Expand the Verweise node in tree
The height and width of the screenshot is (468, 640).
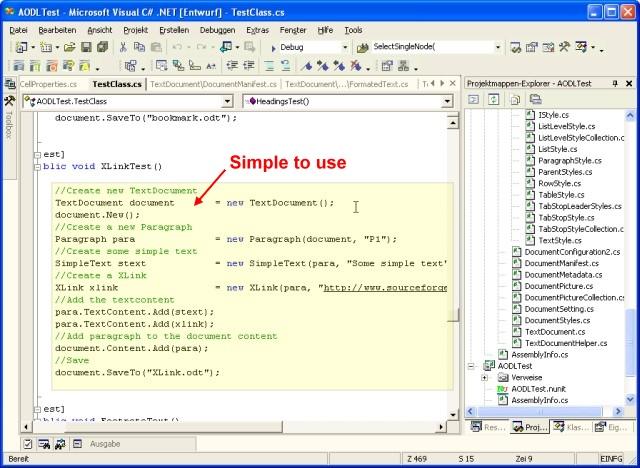(484, 379)
